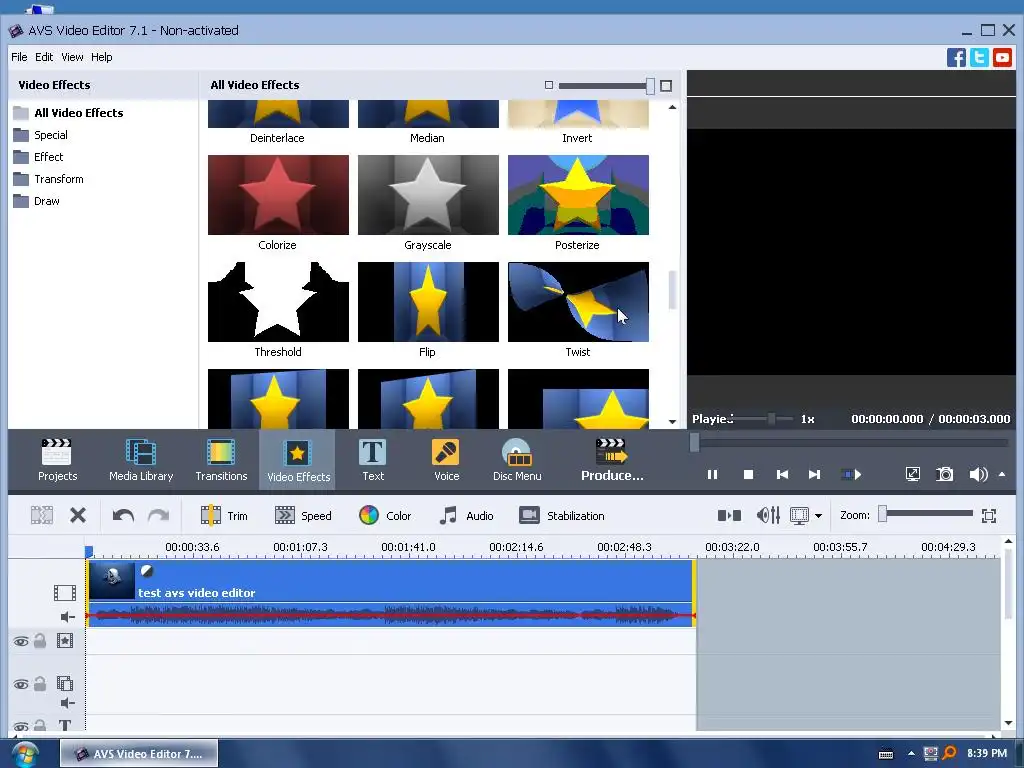Switch to storyboard view icon
Screen dimensions: 1024x768
click(729, 516)
